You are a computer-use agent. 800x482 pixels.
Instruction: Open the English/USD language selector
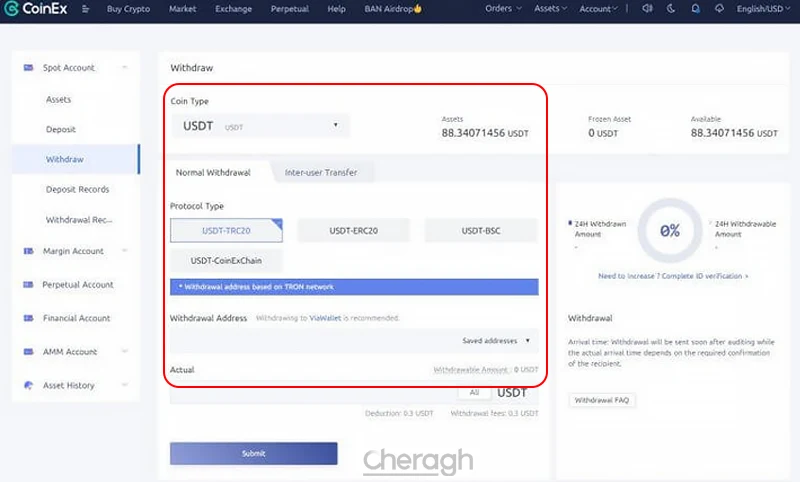(763, 9)
